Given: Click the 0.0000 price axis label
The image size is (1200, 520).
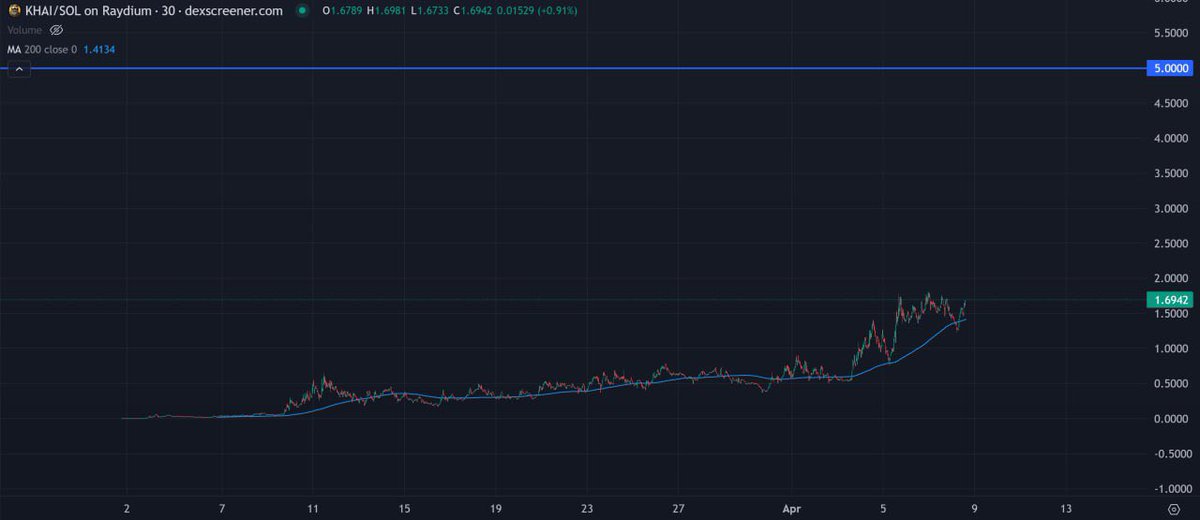Looking at the screenshot, I should point(1171,418).
